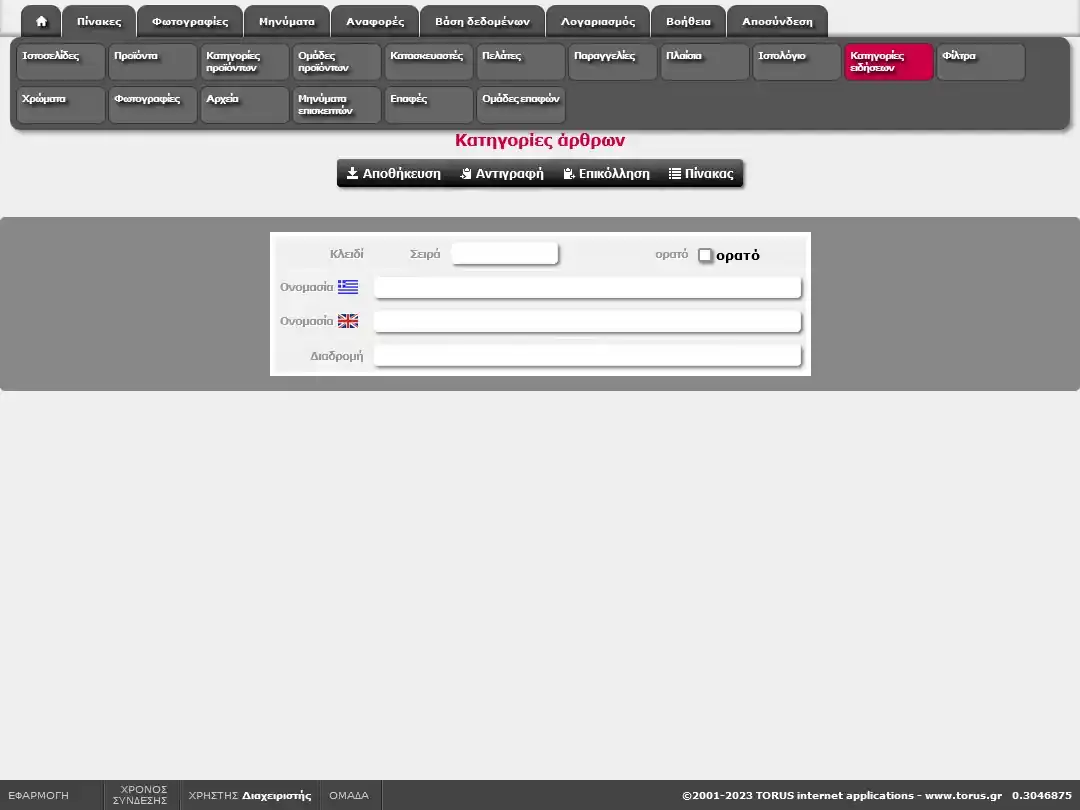Open the Πίνακας table list view
The width and height of the screenshot is (1080, 810).
pyautogui.click(x=701, y=173)
